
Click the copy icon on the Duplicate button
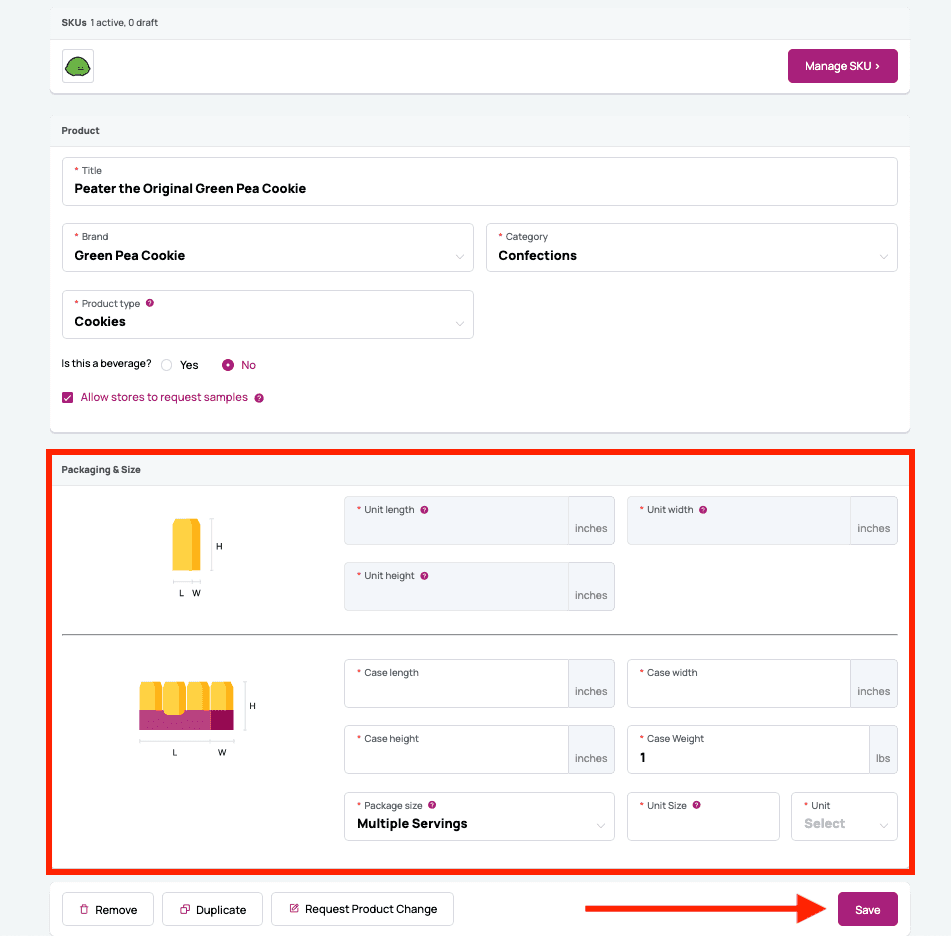coord(184,909)
